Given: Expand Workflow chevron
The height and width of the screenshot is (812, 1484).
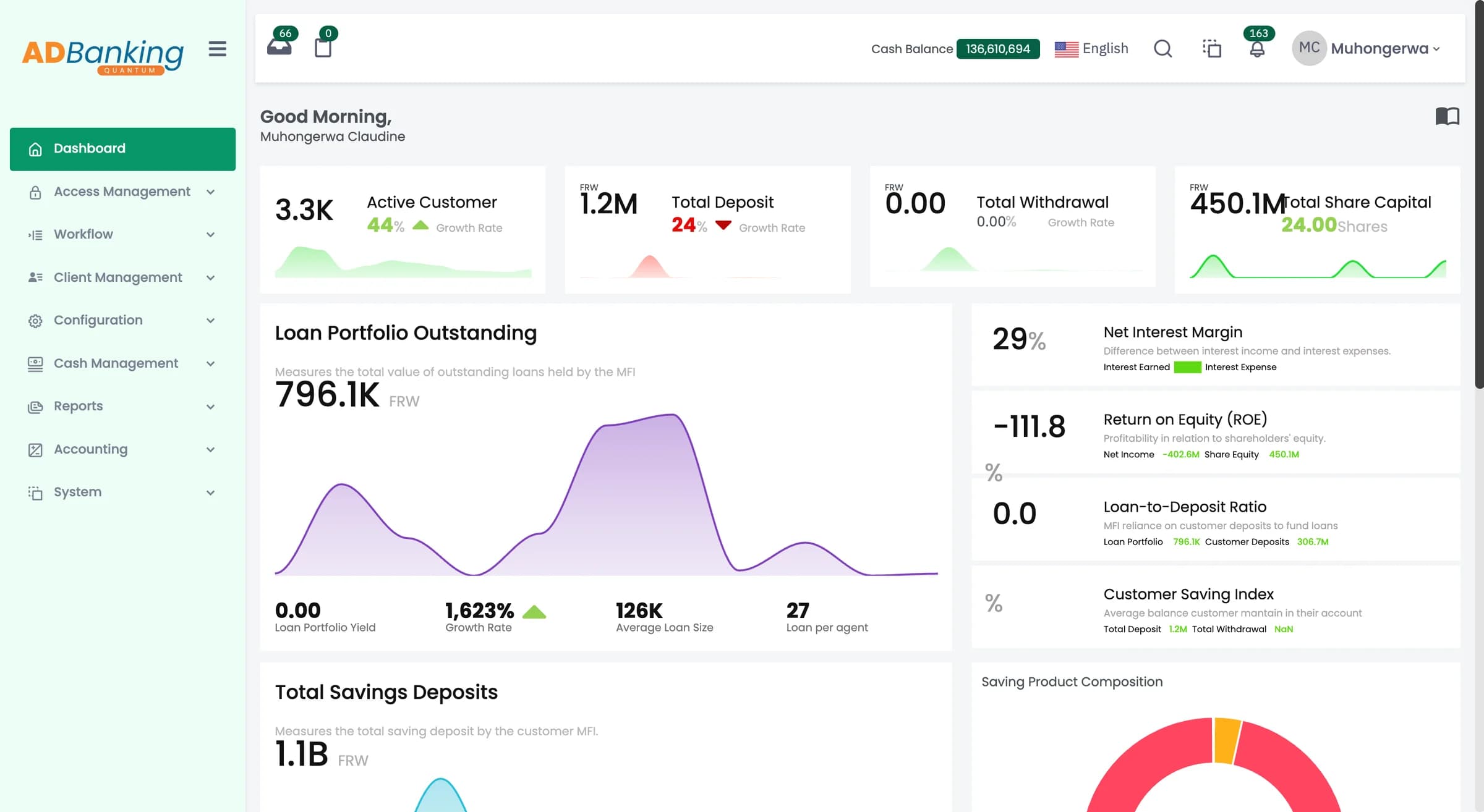Looking at the screenshot, I should pyautogui.click(x=210, y=235).
